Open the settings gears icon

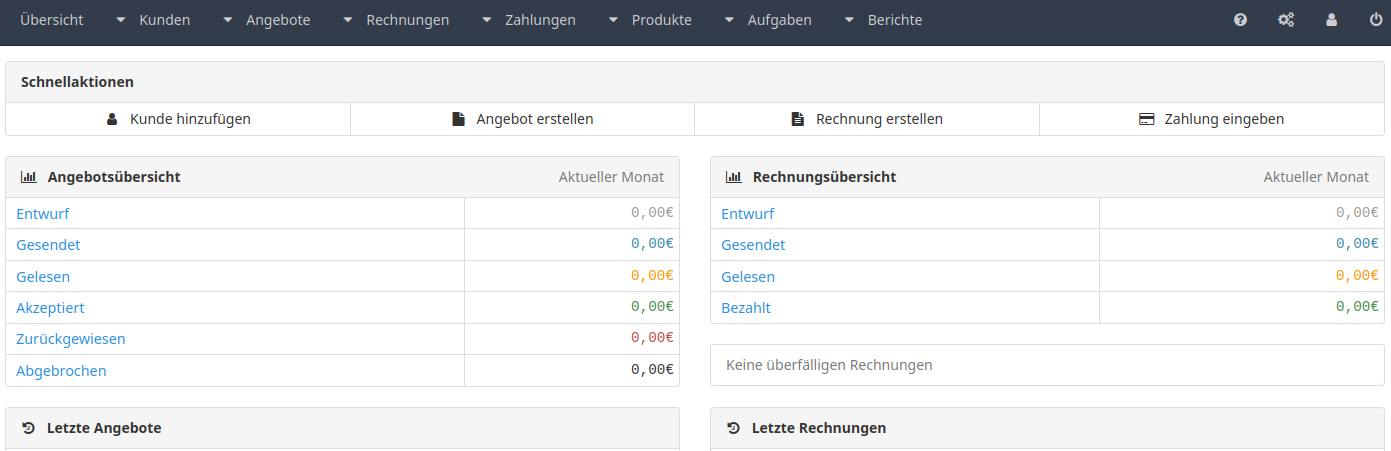tap(1286, 20)
